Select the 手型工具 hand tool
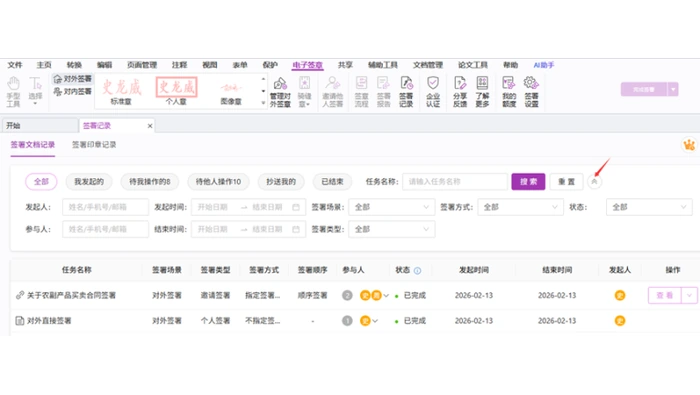The image size is (700, 395). [x=13, y=91]
